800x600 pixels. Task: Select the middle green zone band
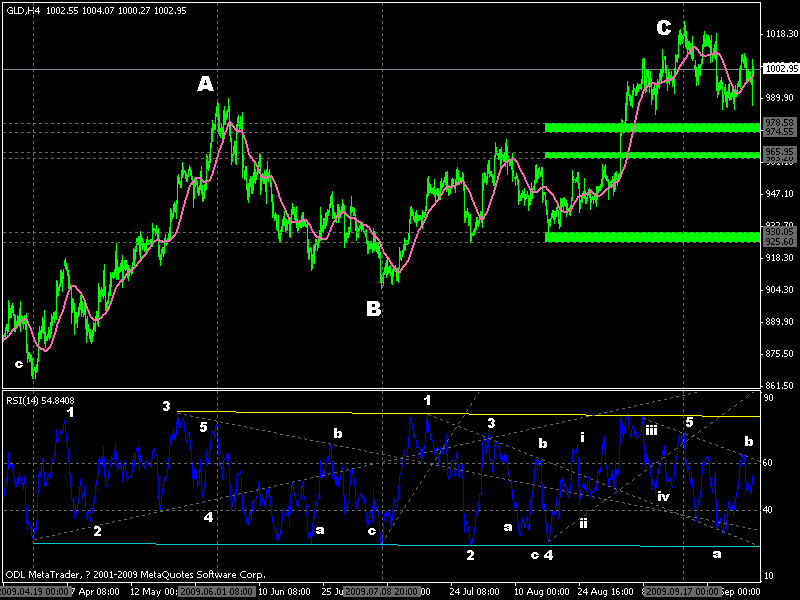pyautogui.click(x=653, y=155)
